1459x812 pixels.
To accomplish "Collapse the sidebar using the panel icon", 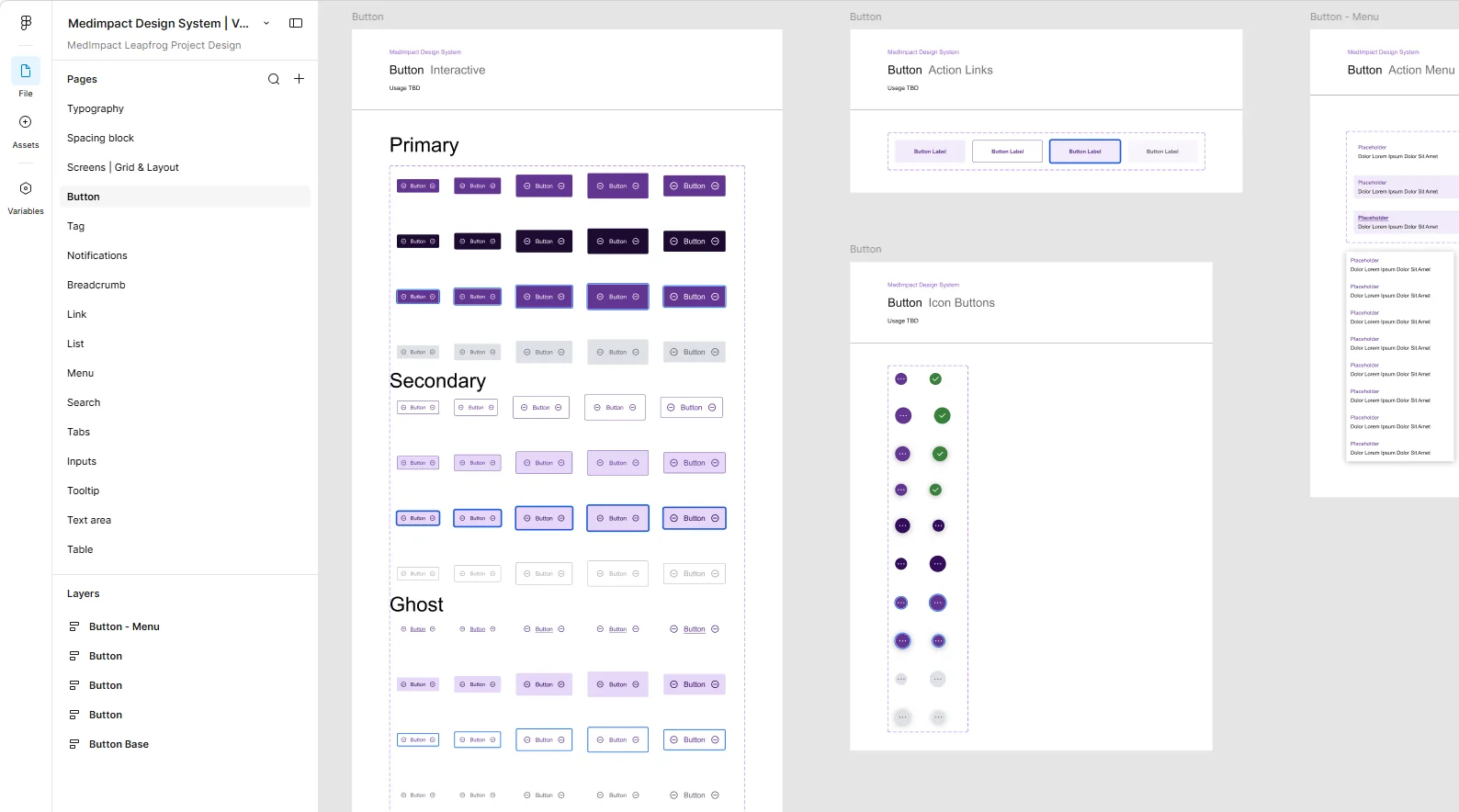I will [296, 23].
